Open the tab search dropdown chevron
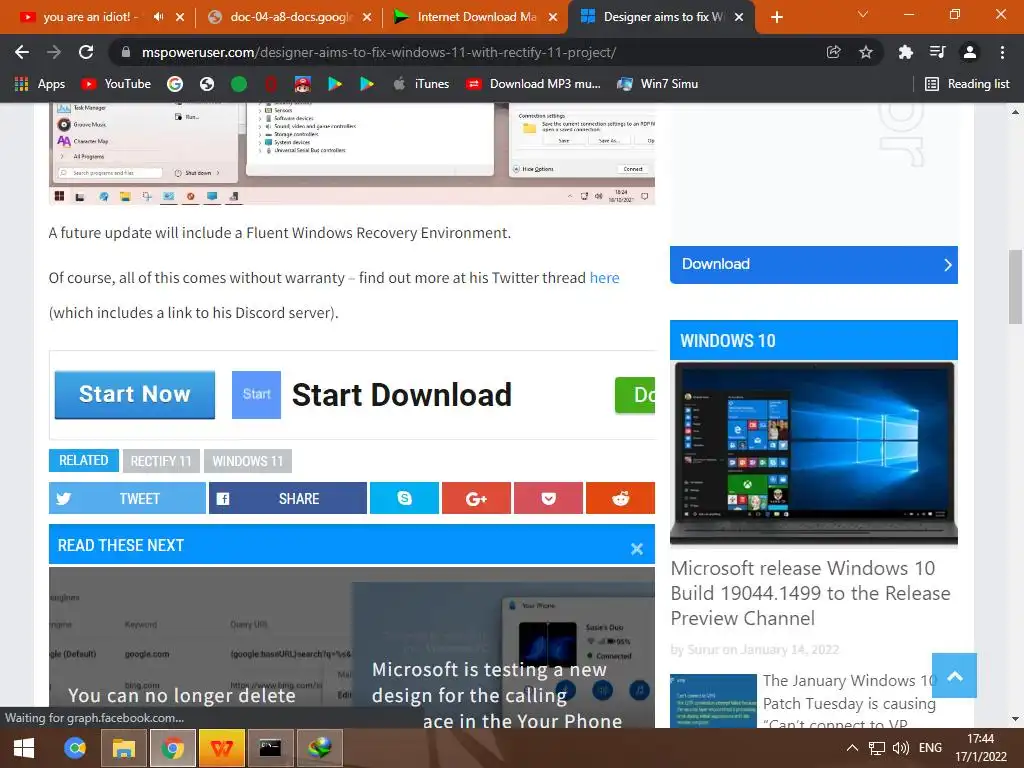This screenshot has width=1024, height=768. [x=863, y=14]
